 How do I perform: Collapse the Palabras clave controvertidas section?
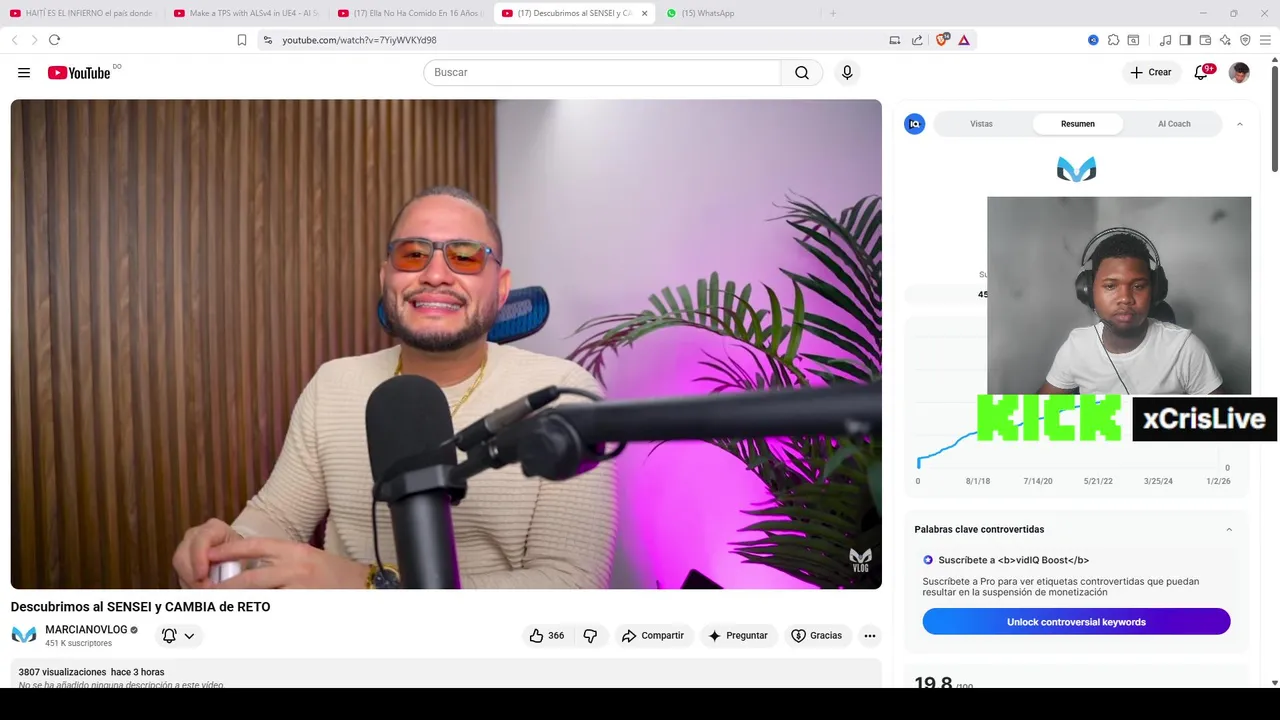tap(1229, 530)
